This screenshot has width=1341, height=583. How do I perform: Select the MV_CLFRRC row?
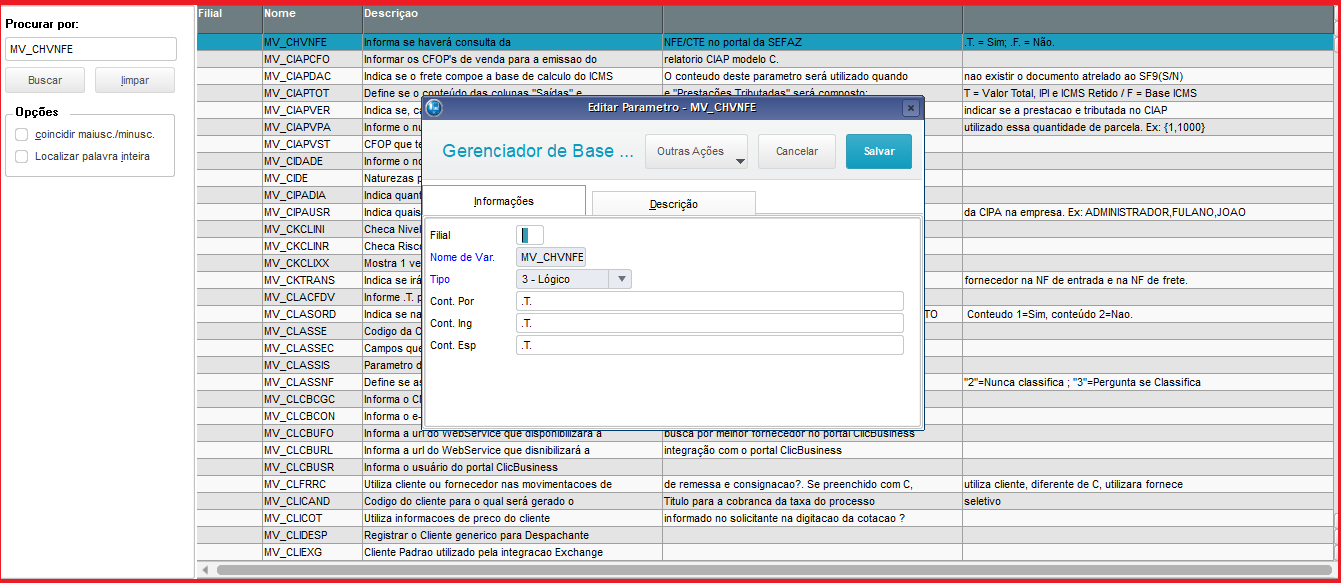coord(765,484)
